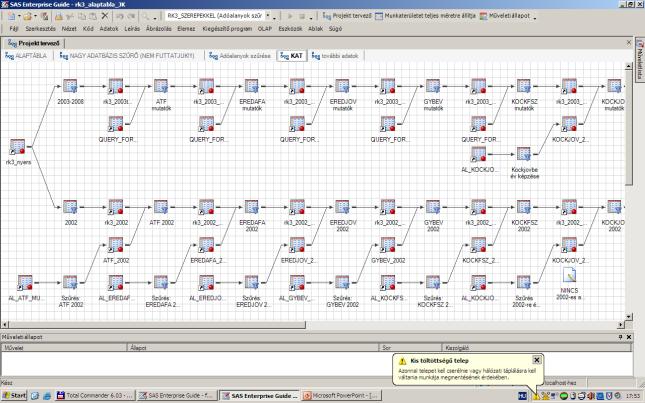This screenshot has width=645, height=403.
Task: Click the Undo toolbar icon
Action: point(120,16)
